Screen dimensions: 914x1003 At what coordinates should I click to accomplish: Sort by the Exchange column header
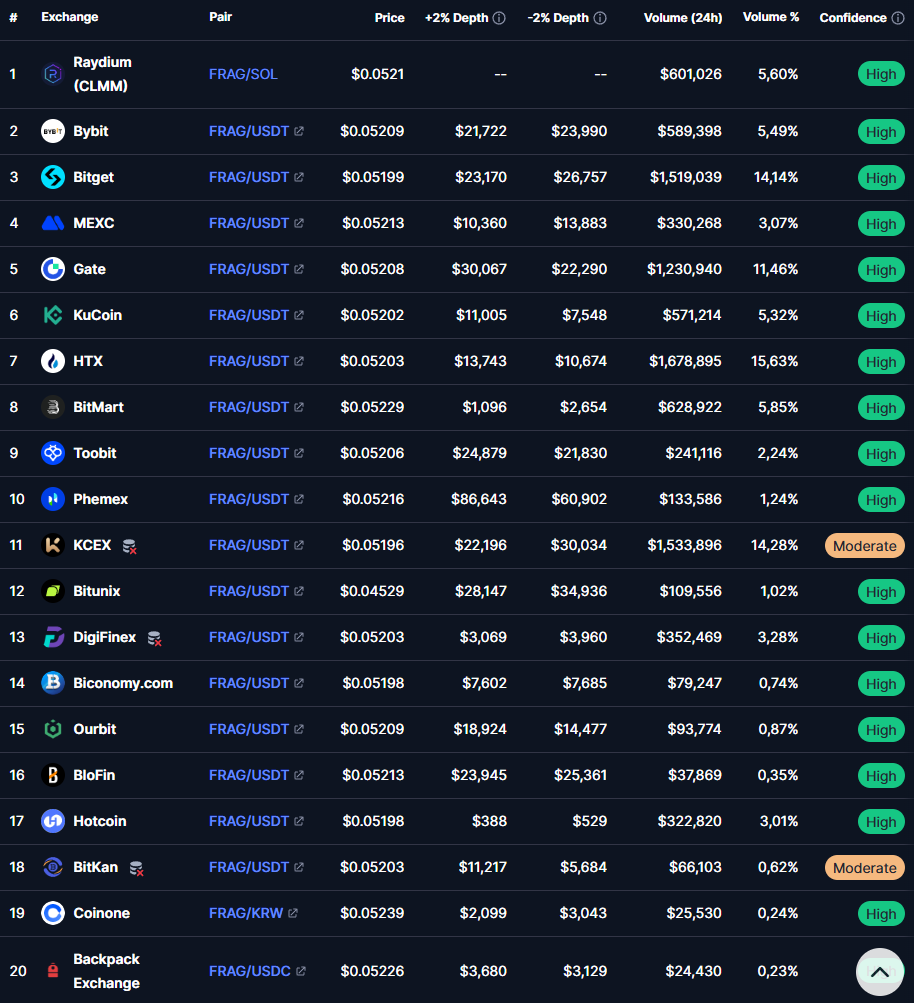pyautogui.click(x=70, y=17)
